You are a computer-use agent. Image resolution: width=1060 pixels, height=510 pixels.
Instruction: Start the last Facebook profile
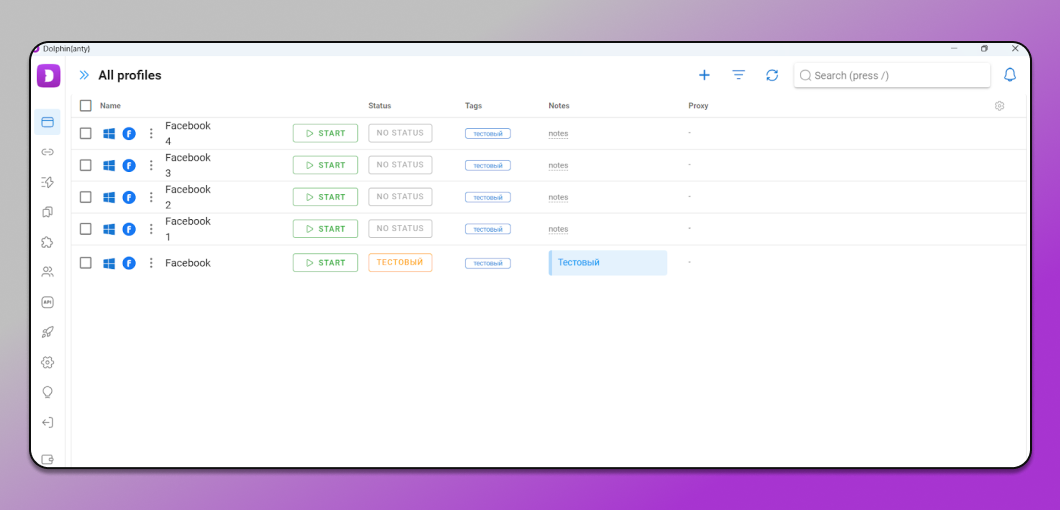[325, 262]
